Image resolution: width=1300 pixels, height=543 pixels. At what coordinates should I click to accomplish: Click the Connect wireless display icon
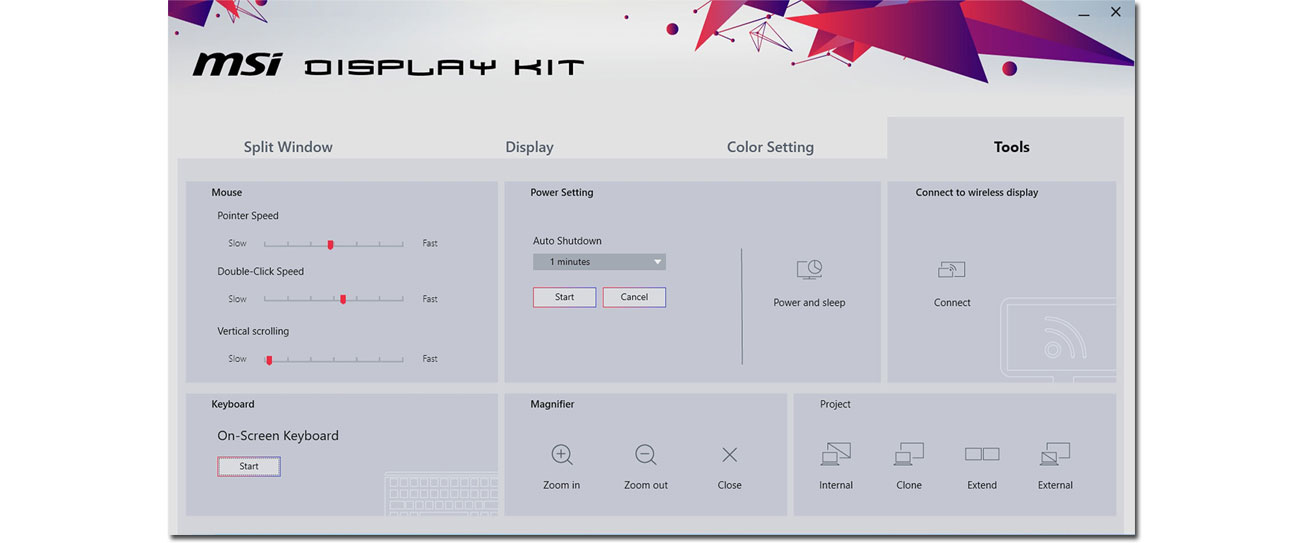click(951, 270)
